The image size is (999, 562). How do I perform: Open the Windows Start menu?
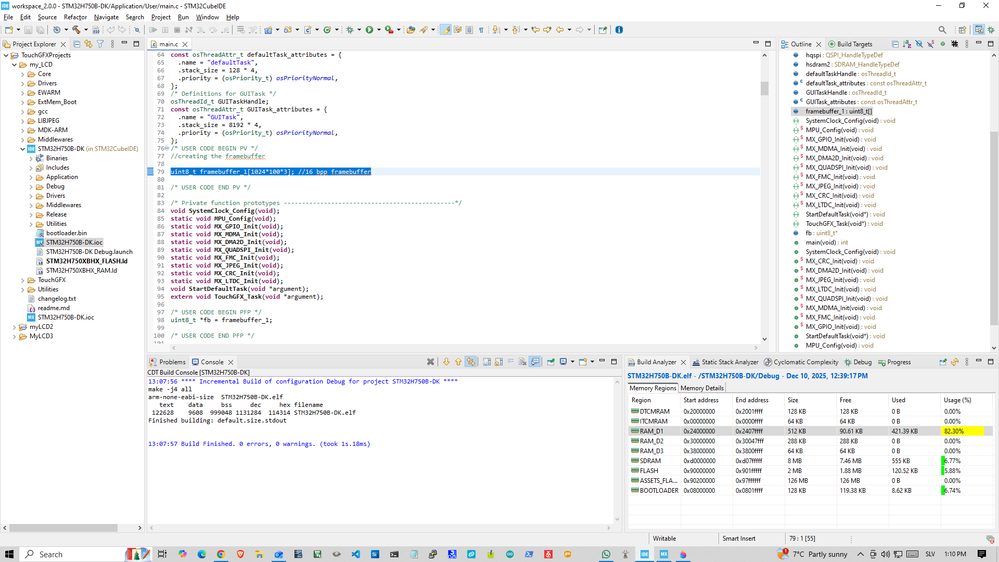coord(10,554)
